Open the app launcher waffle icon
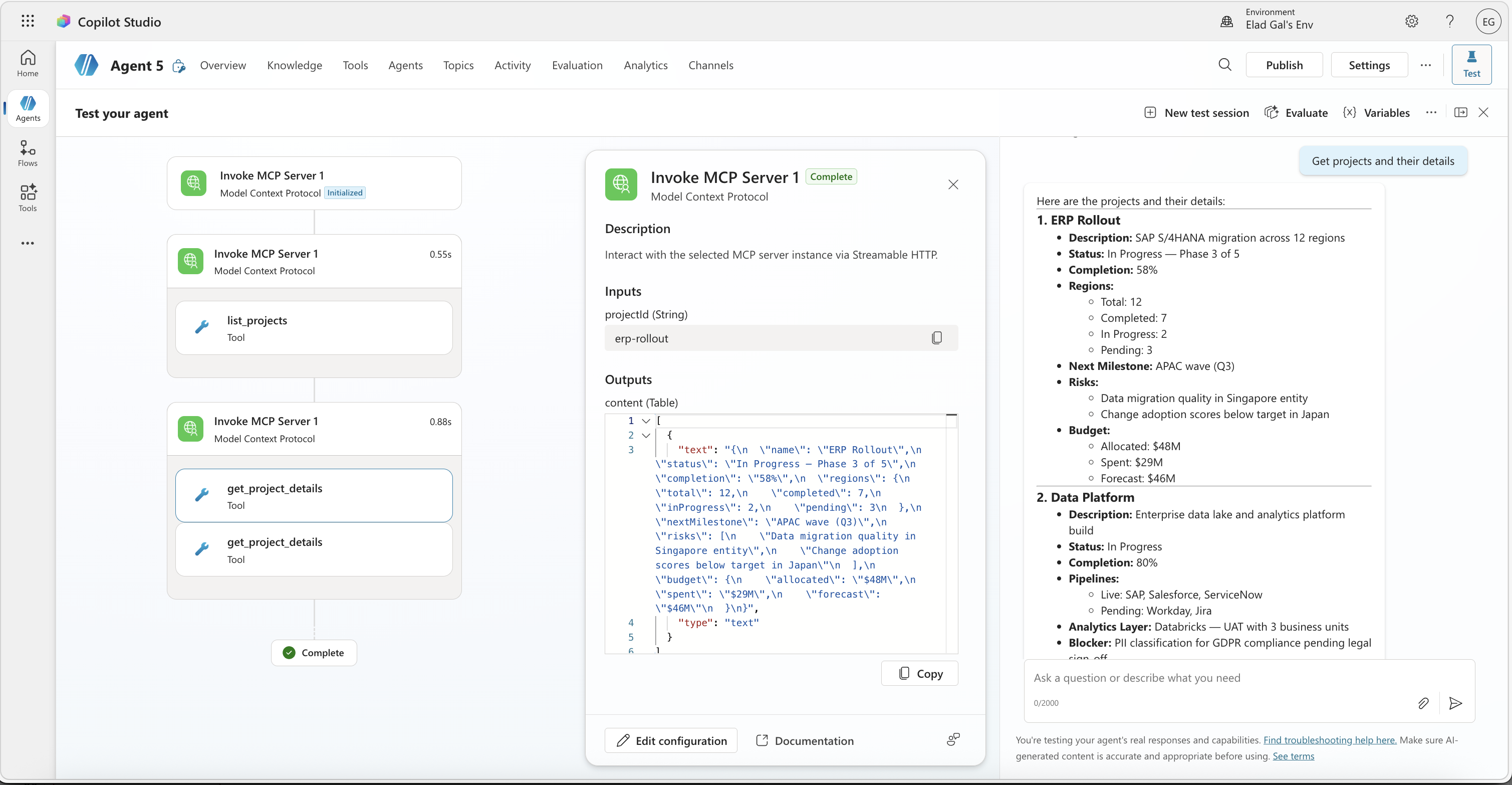 [28, 21]
